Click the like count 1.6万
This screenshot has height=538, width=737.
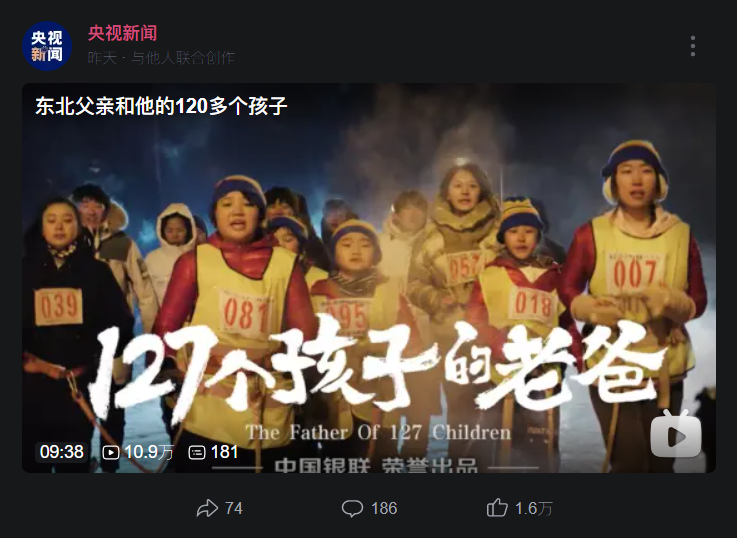point(533,508)
